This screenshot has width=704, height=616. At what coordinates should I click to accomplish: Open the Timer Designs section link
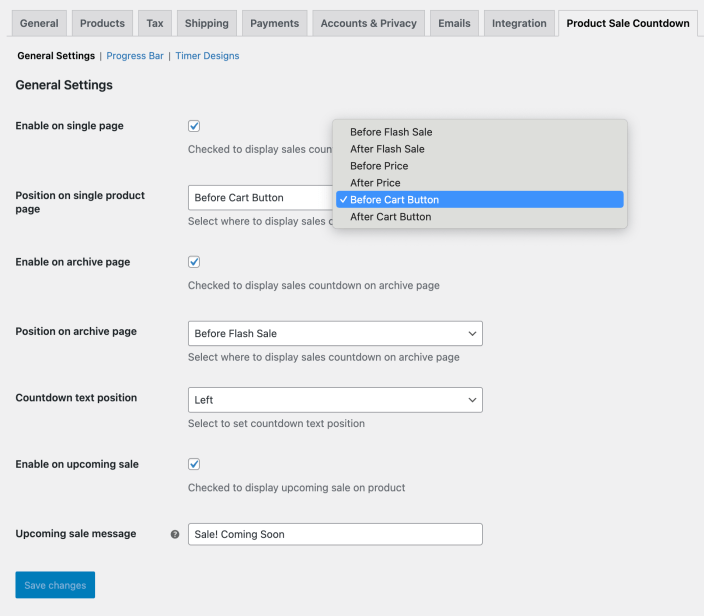[207, 56]
